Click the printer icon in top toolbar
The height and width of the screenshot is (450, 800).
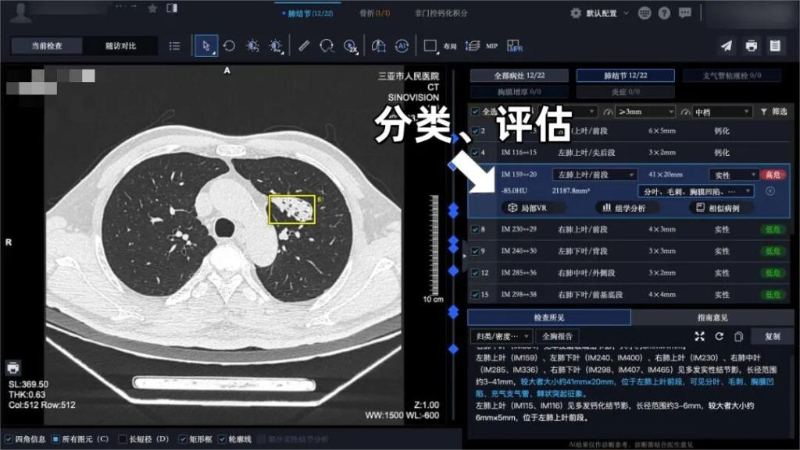click(751, 46)
